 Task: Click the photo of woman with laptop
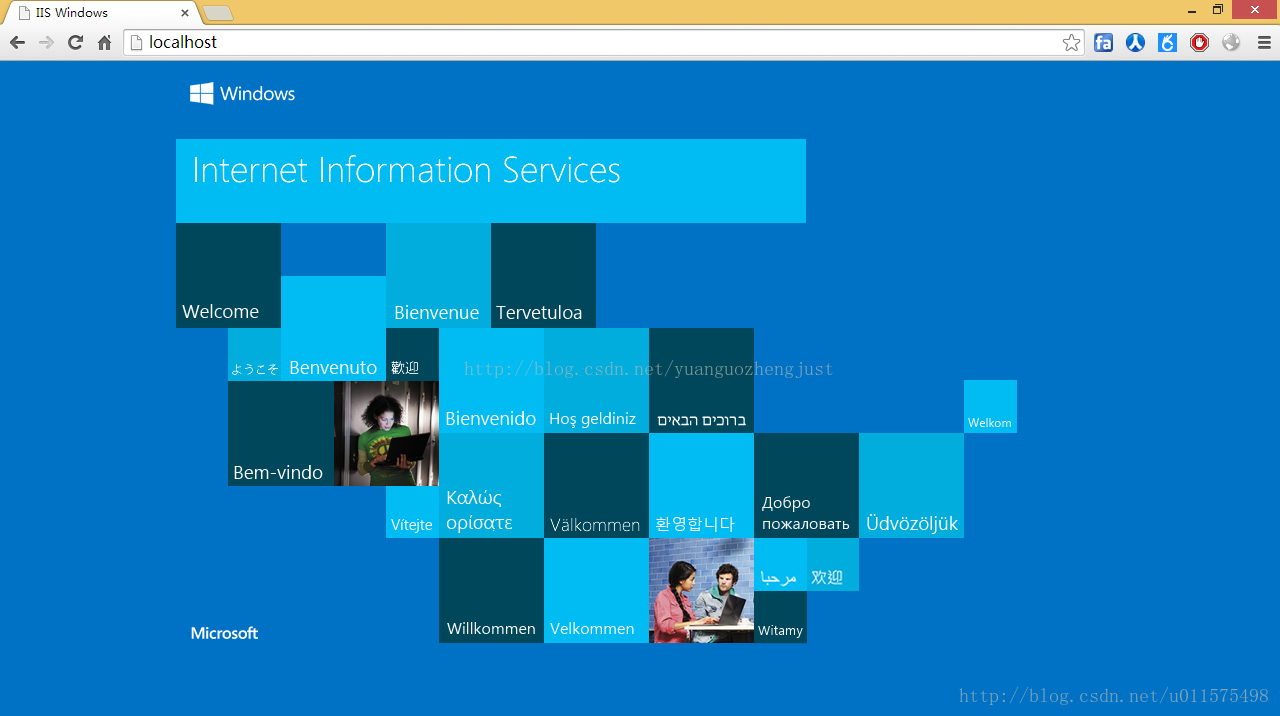(386, 433)
